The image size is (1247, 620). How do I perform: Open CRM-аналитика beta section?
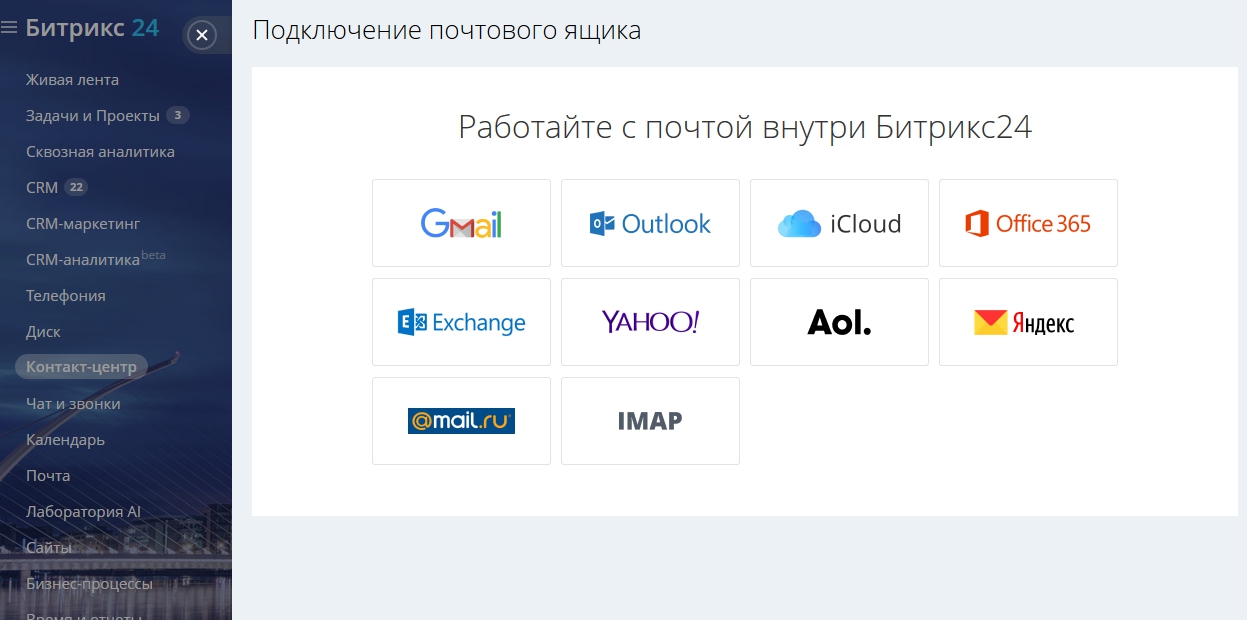(x=96, y=259)
